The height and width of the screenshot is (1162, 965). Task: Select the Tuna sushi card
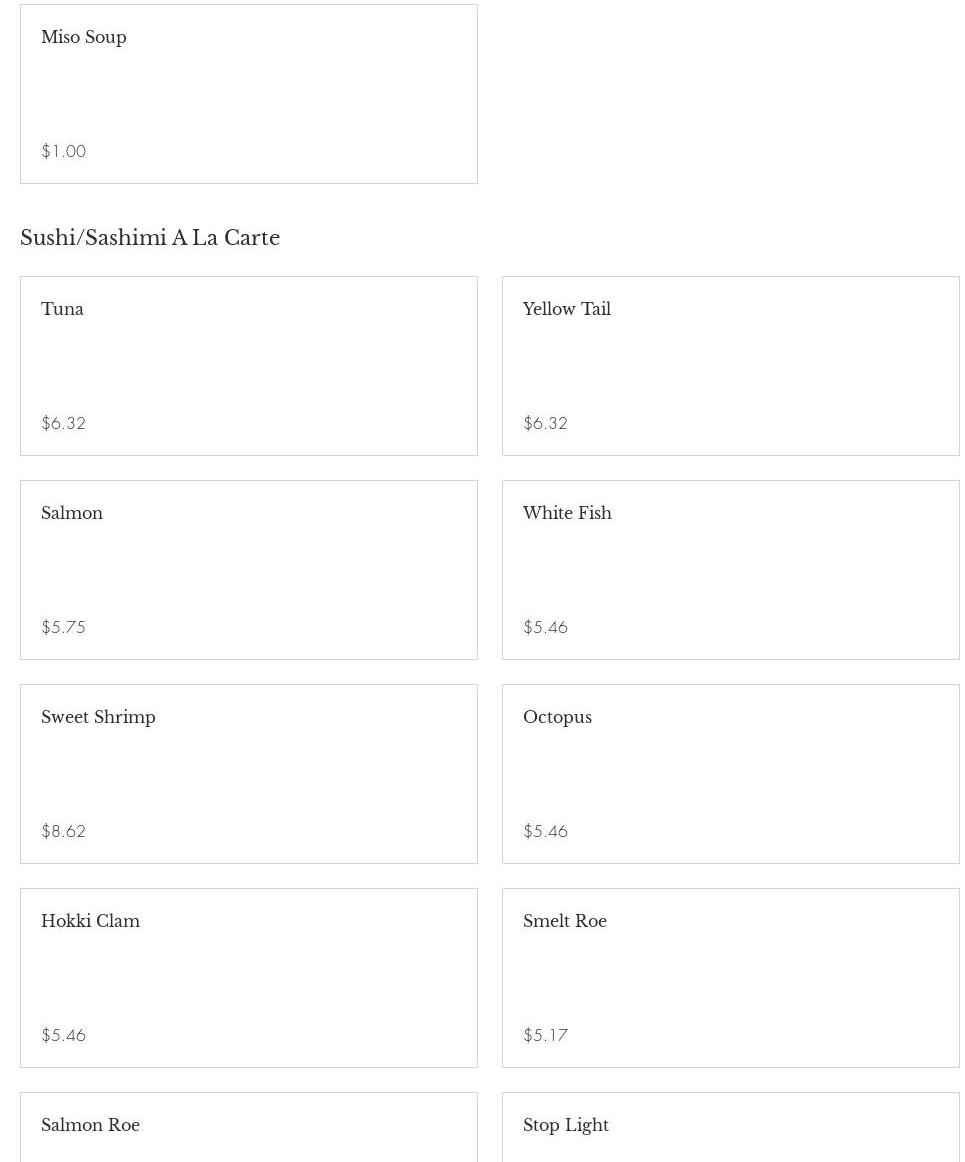point(248,366)
